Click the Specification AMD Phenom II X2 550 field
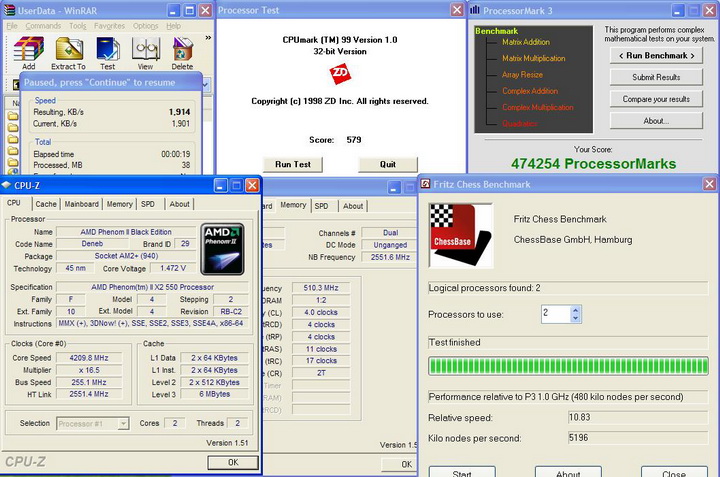 pos(152,287)
